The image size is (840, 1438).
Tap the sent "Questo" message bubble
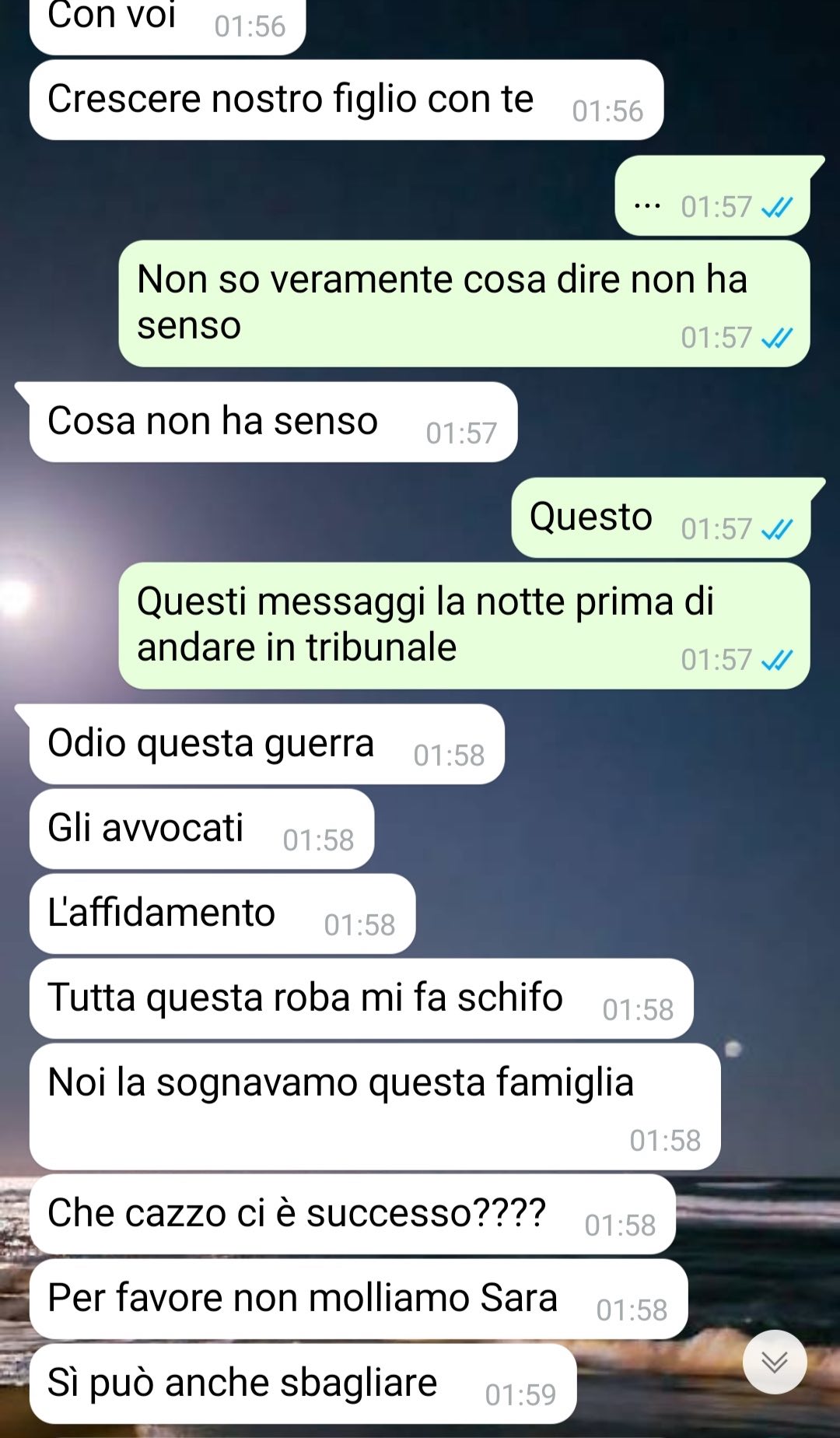tap(660, 518)
